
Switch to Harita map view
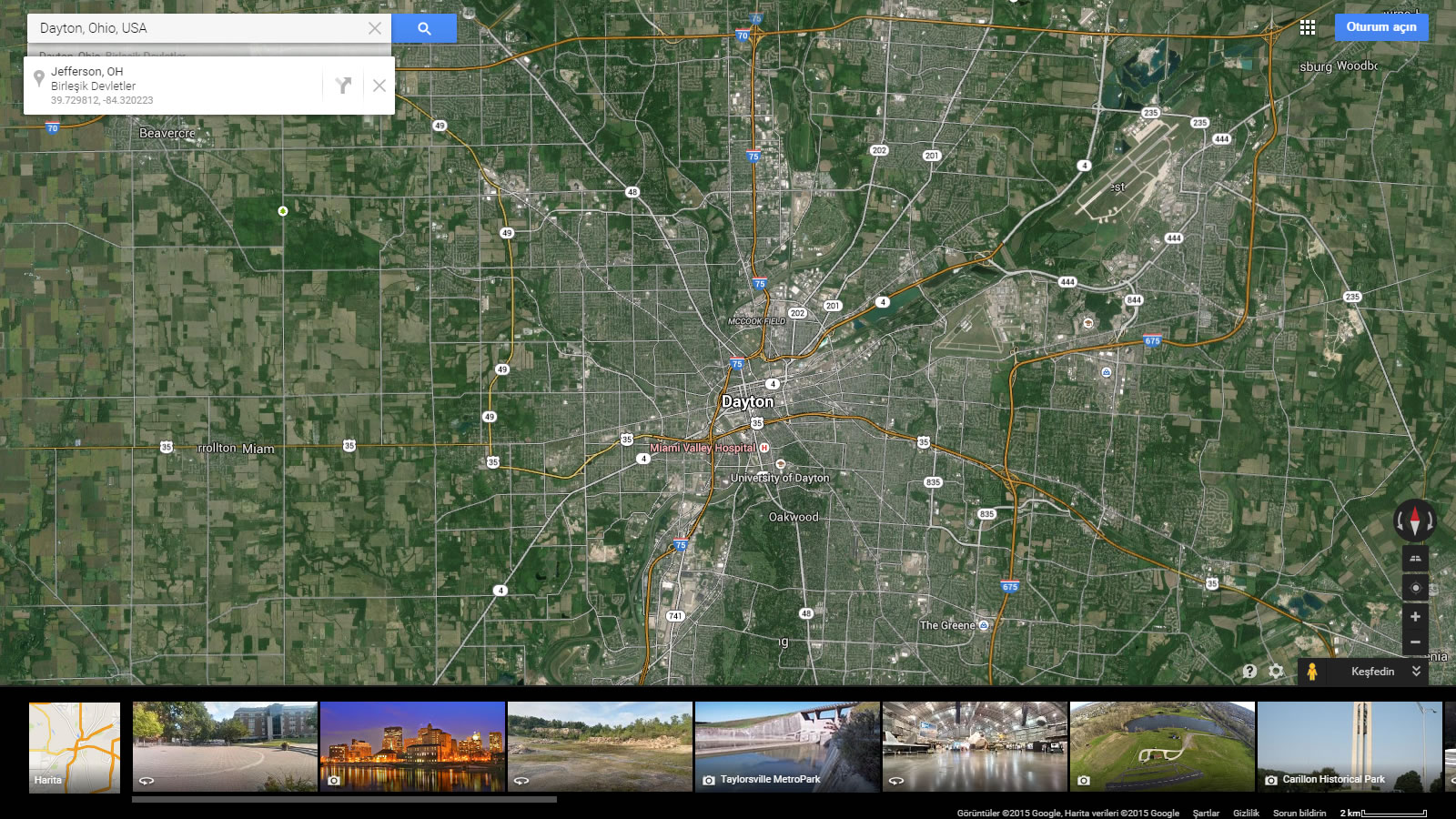coord(75,747)
